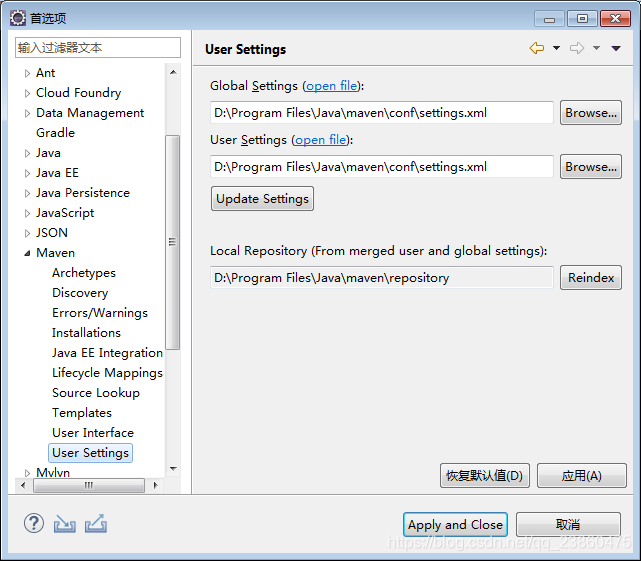Click the help question mark icon
Viewport: 641px width, 561px height.
click(34, 523)
